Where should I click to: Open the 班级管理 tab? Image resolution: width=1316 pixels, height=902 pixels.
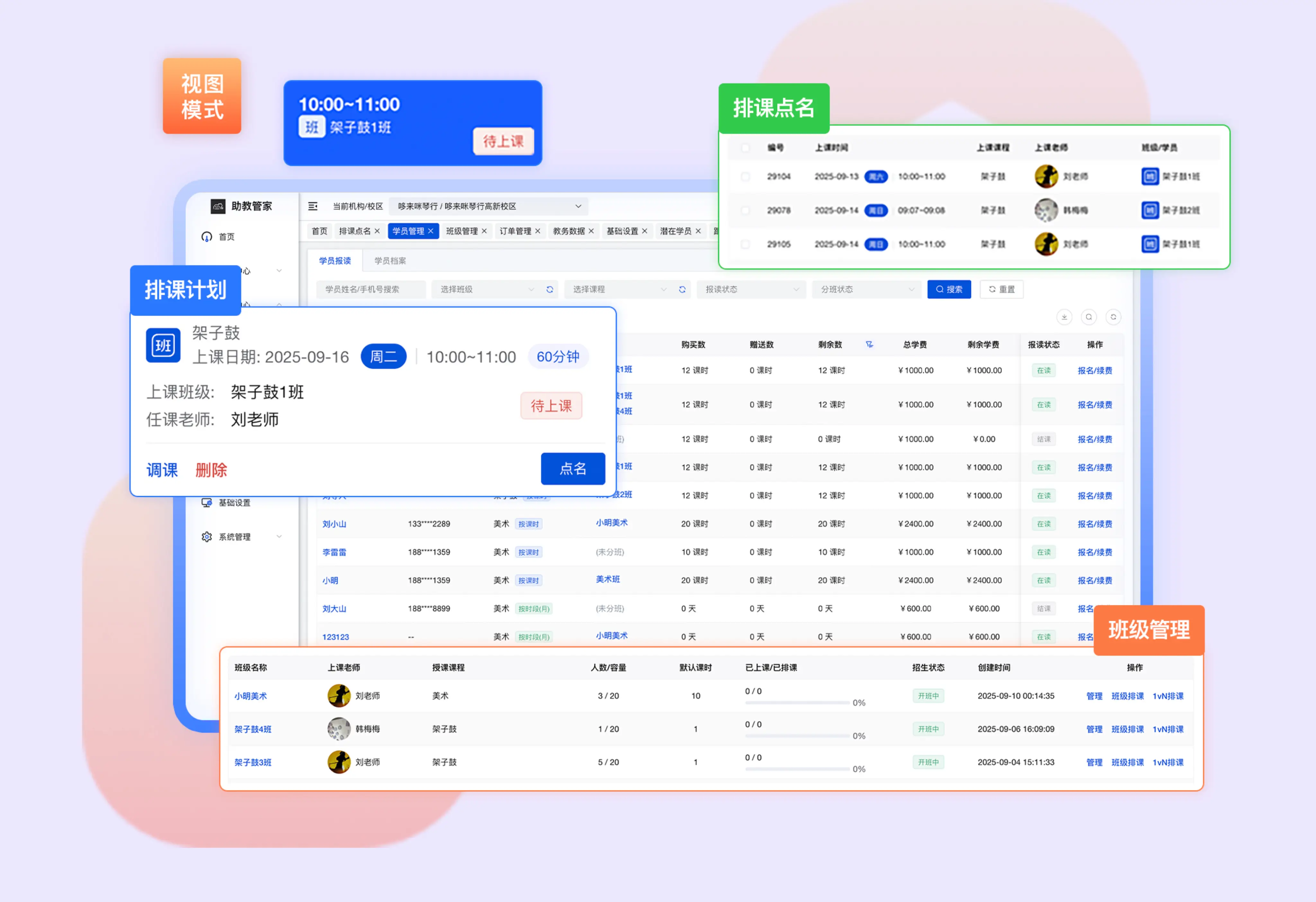click(x=461, y=231)
